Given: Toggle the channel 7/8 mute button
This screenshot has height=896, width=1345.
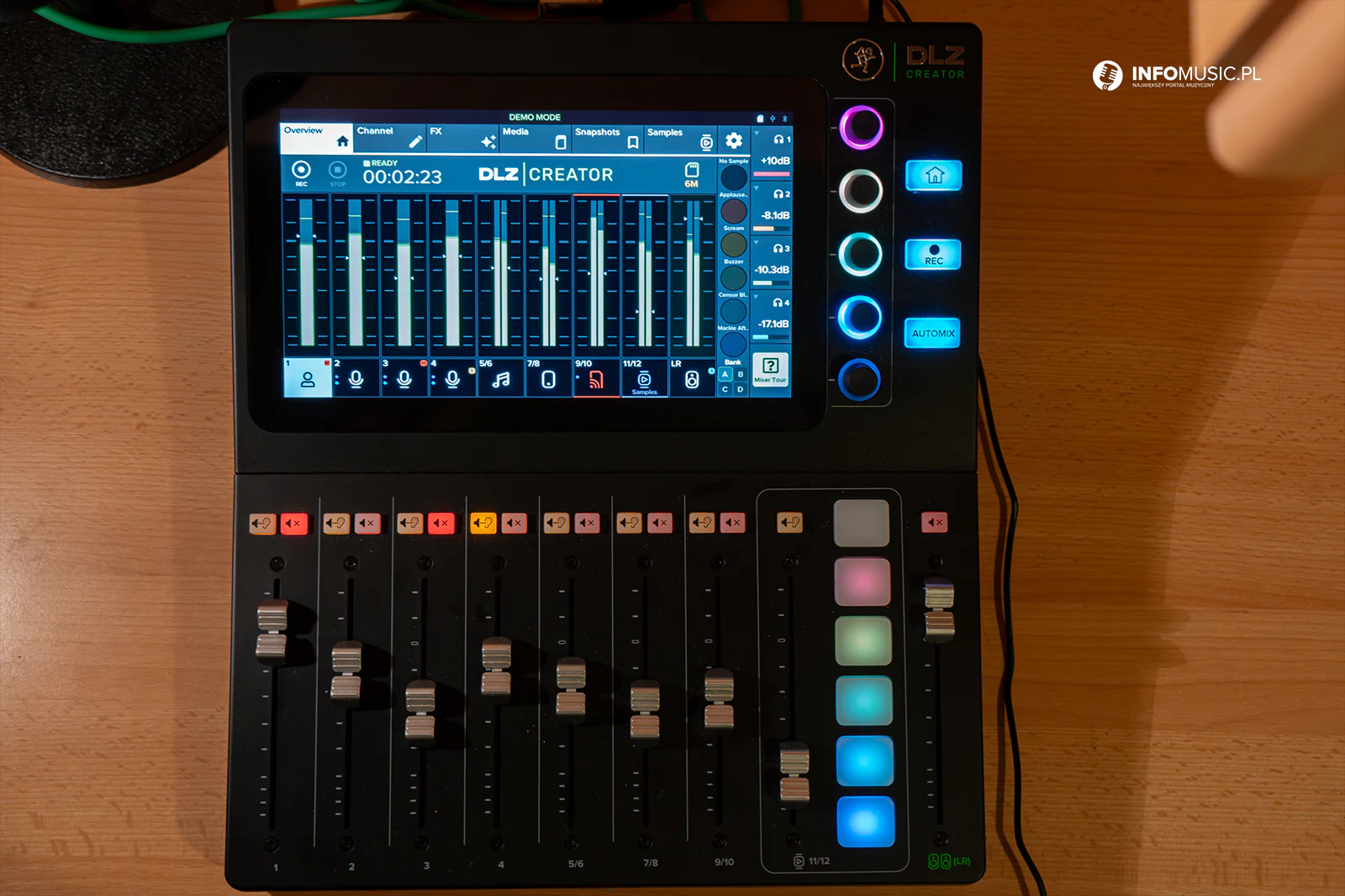Looking at the screenshot, I should [661, 523].
